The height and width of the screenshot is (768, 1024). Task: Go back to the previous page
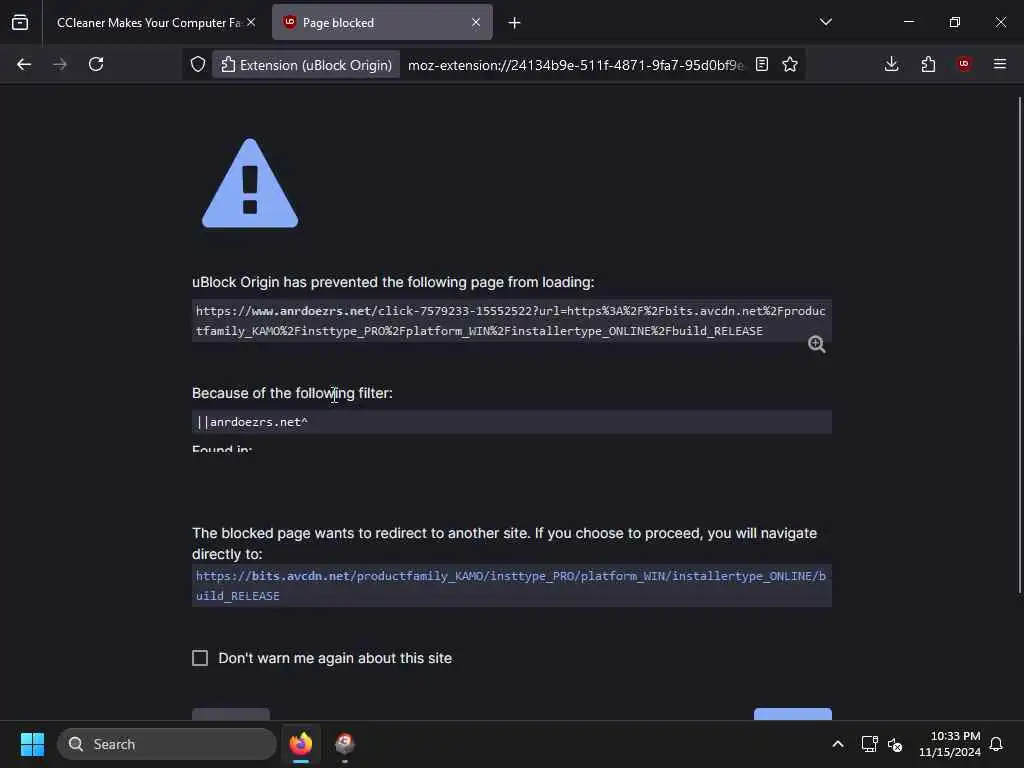point(24,64)
